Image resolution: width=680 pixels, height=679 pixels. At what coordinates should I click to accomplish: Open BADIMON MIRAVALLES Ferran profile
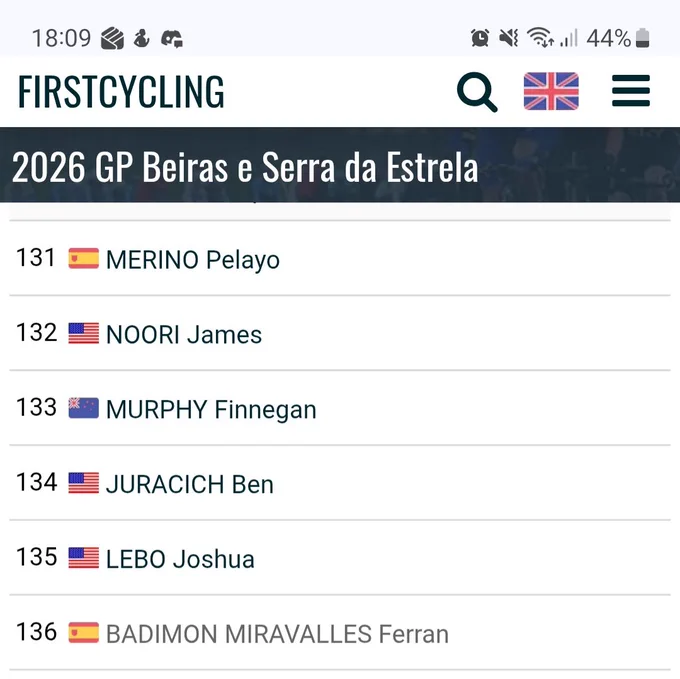click(278, 634)
